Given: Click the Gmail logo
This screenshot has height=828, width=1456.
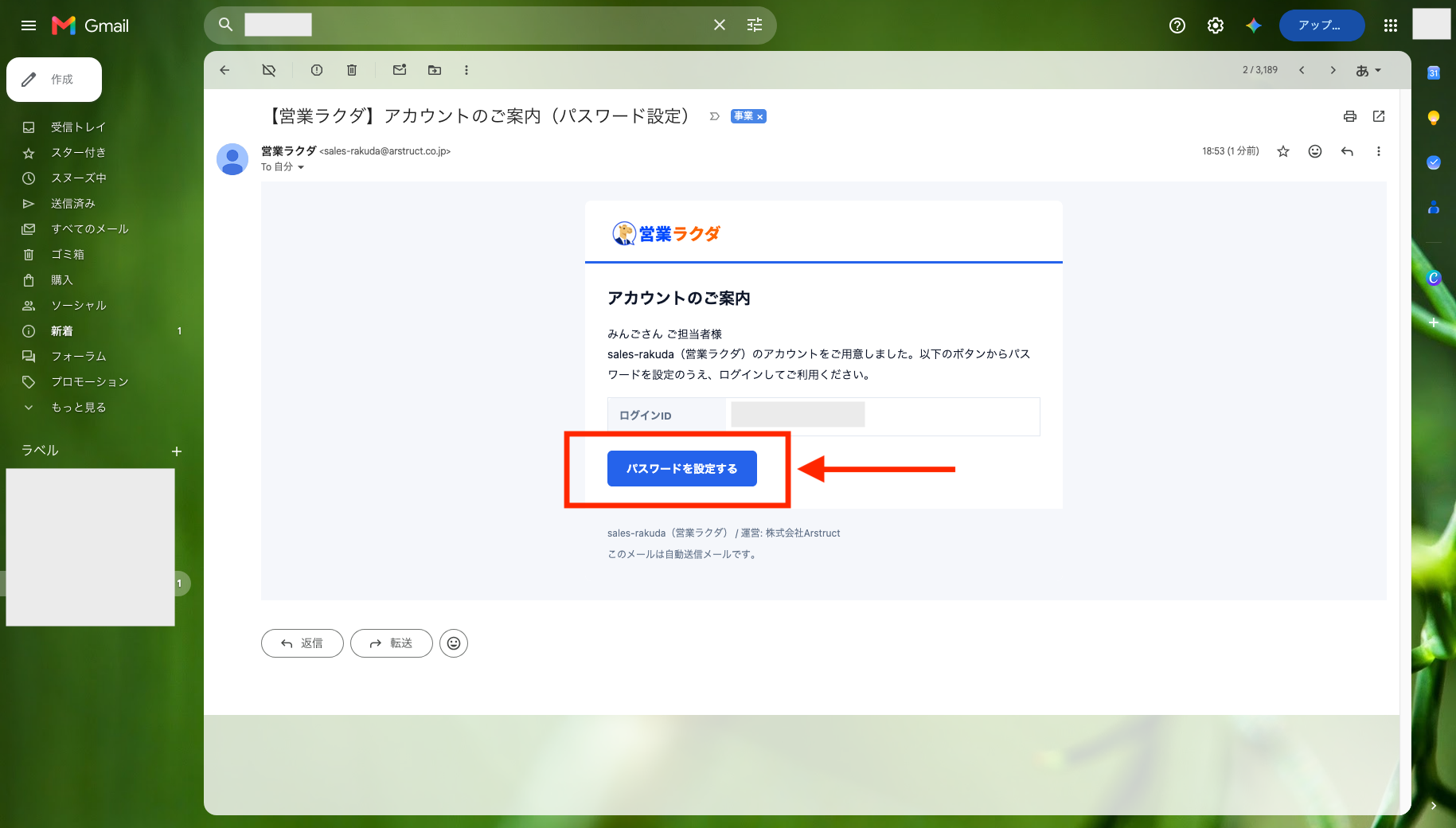Looking at the screenshot, I should coord(90,25).
